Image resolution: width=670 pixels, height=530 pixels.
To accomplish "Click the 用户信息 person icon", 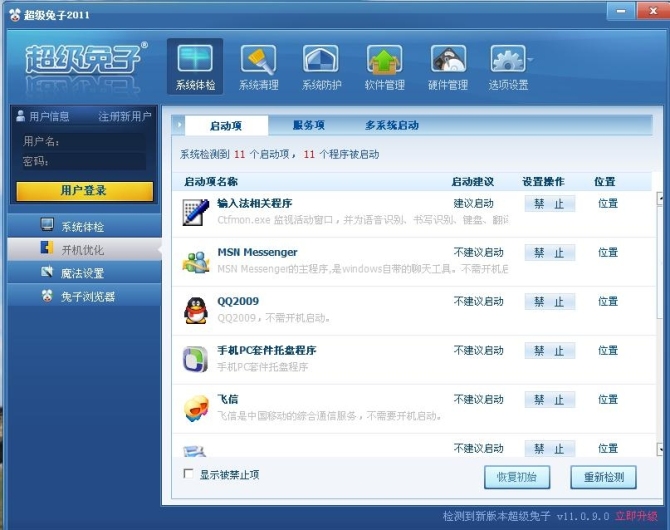I will point(20,116).
